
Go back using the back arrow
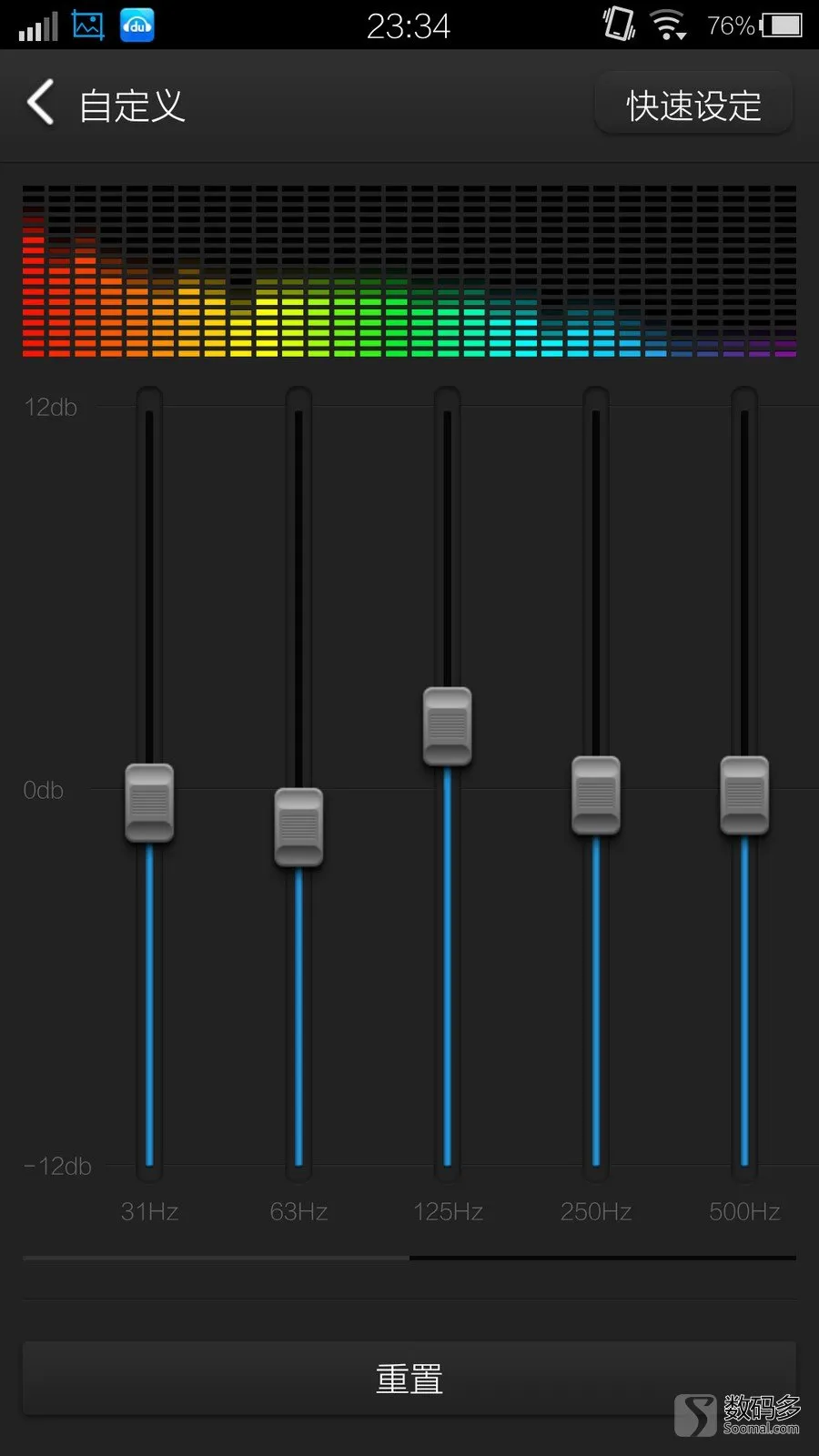pos(41,102)
